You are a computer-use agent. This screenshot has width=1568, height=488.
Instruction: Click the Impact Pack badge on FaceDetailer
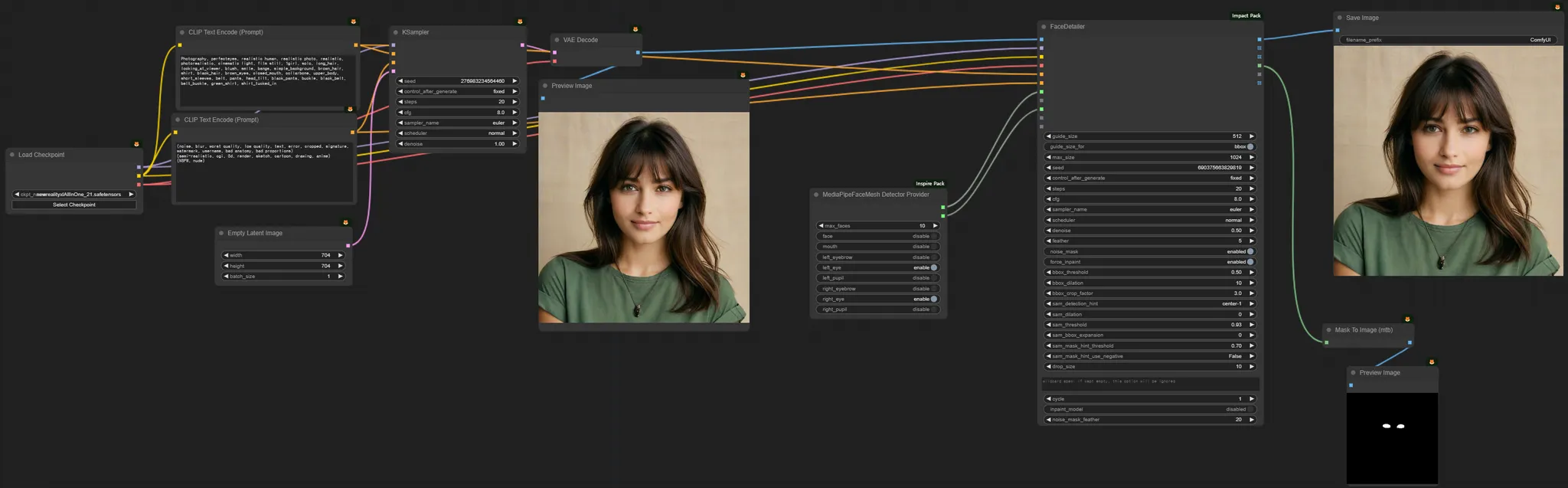(1246, 15)
